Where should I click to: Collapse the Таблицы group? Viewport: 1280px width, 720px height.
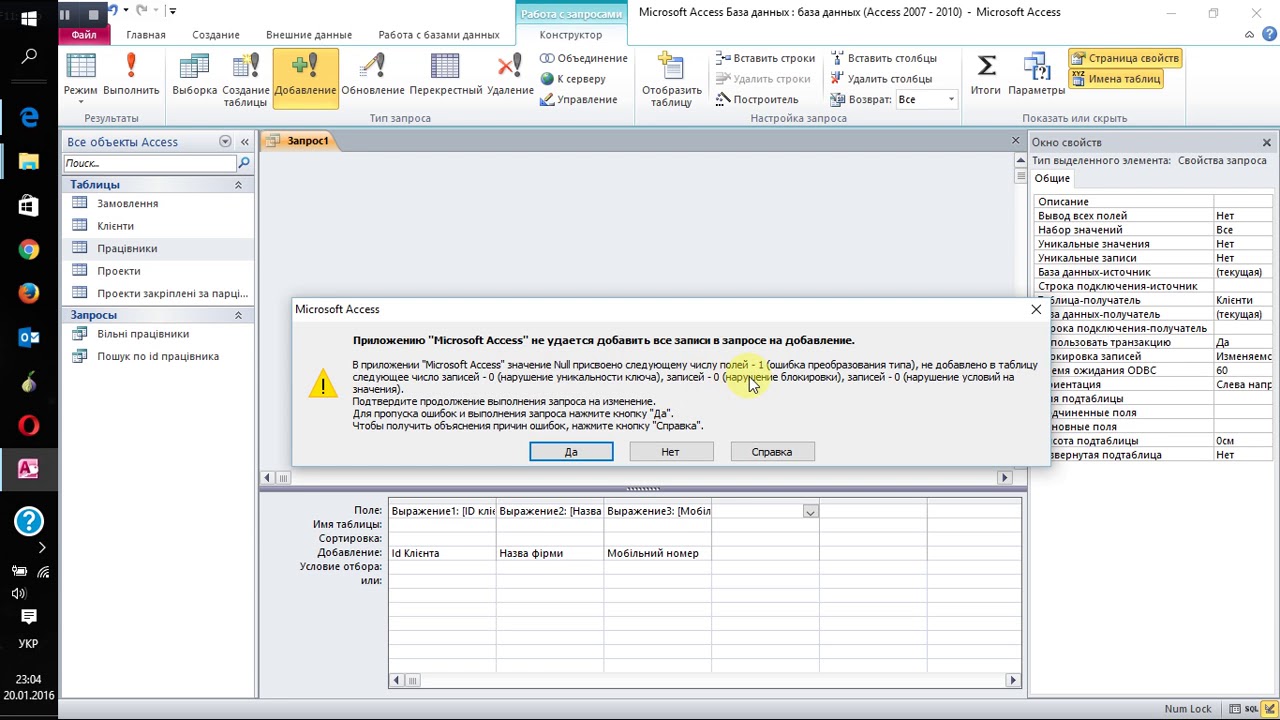coord(238,185)
